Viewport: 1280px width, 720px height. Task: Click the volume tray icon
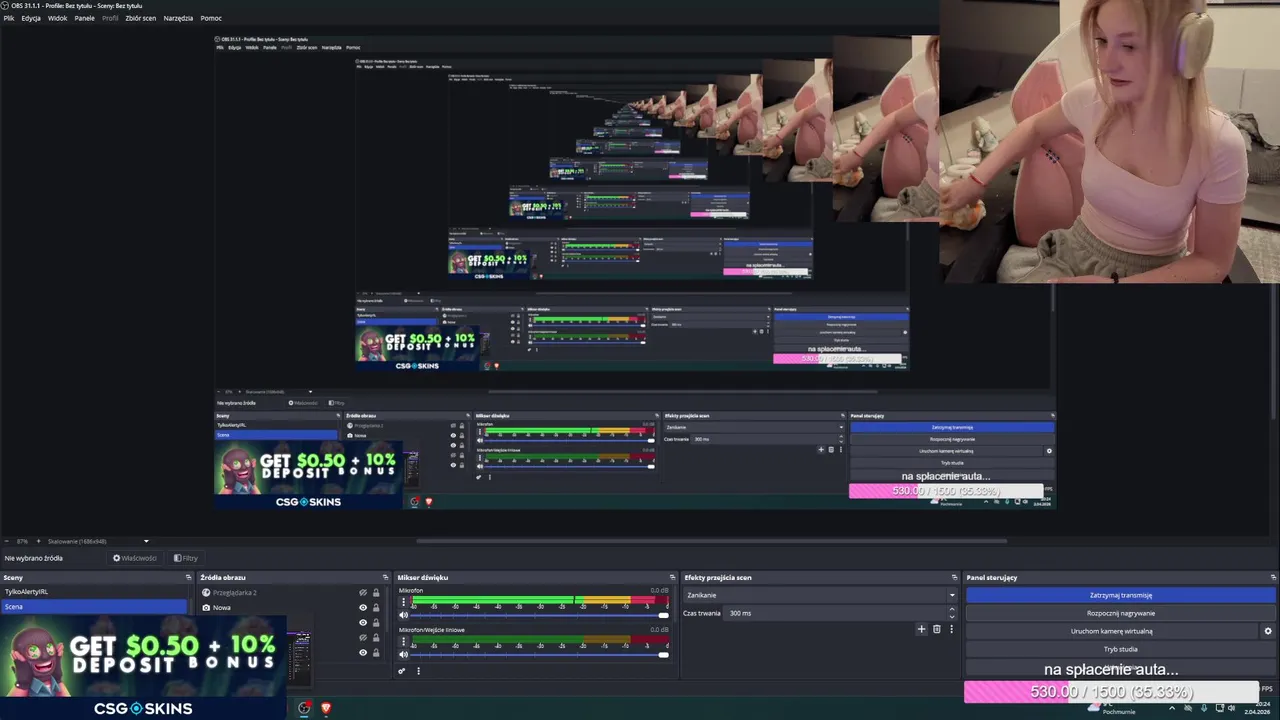pyautogui.click(x=1233, y=708)
